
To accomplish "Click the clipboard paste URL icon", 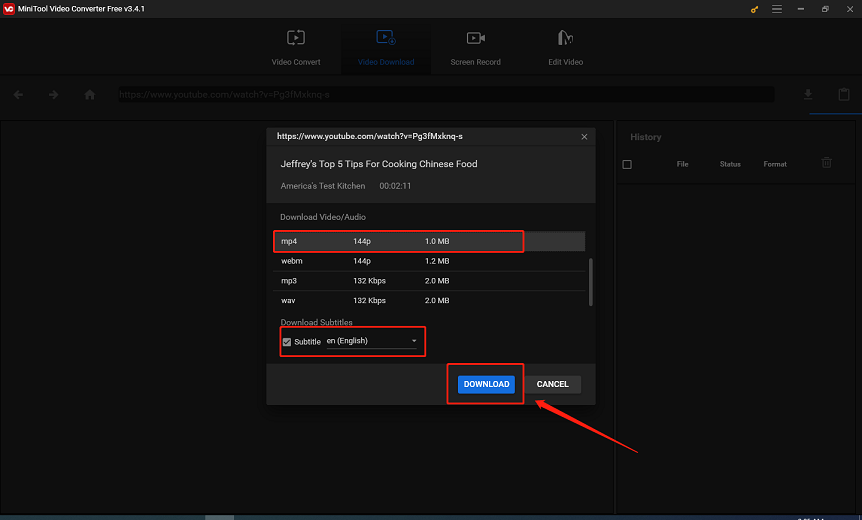I will (x=844, y=95).
